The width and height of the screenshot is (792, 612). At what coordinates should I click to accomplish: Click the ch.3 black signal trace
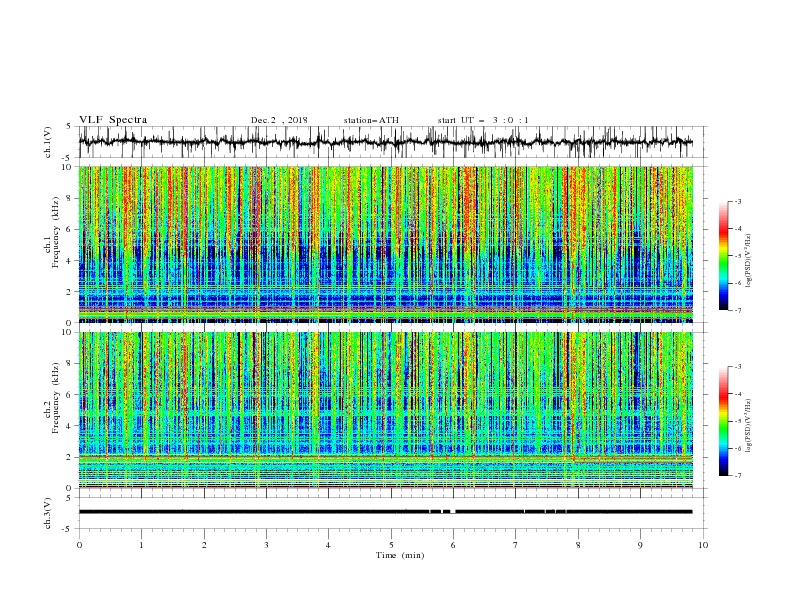pyautogui.click(x=386, y=512)
